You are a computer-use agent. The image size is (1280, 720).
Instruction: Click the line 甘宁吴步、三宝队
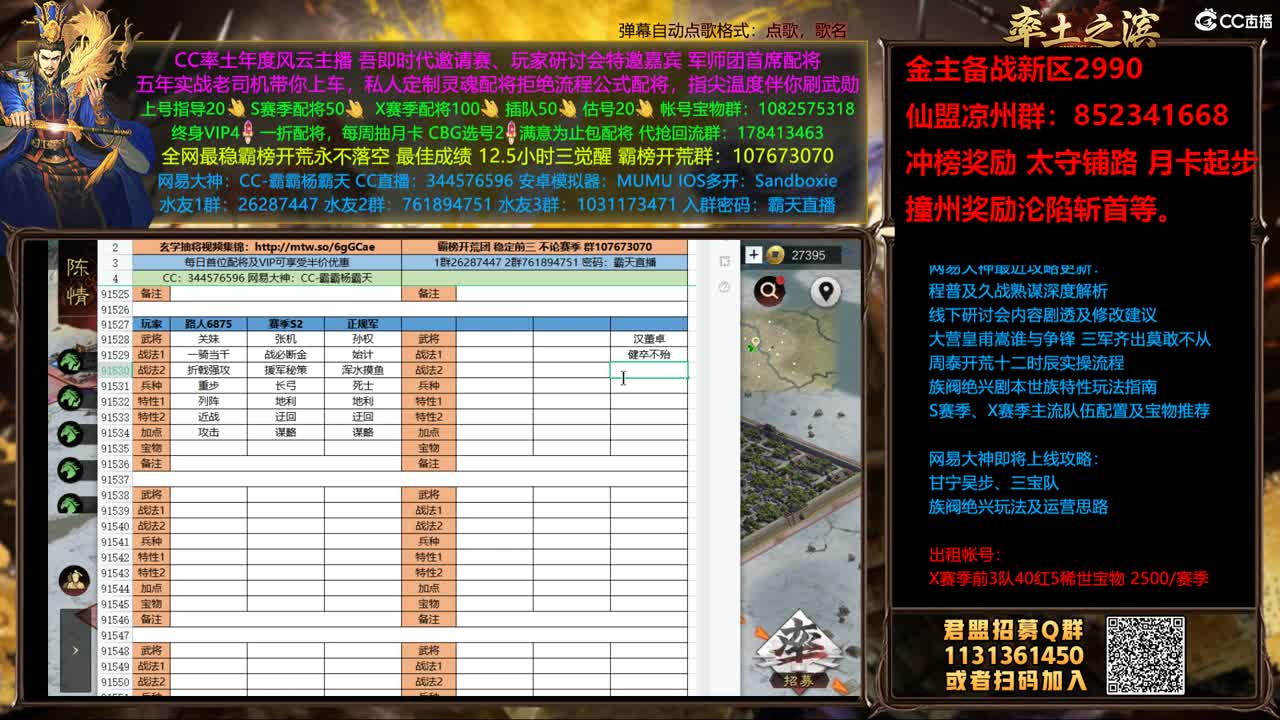994,483
